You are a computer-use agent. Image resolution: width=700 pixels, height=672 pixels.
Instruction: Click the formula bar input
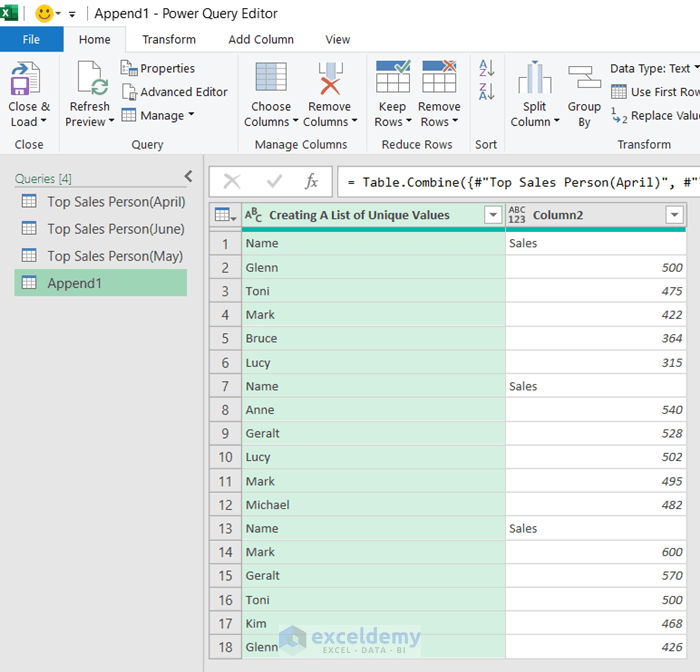[519, 182]
